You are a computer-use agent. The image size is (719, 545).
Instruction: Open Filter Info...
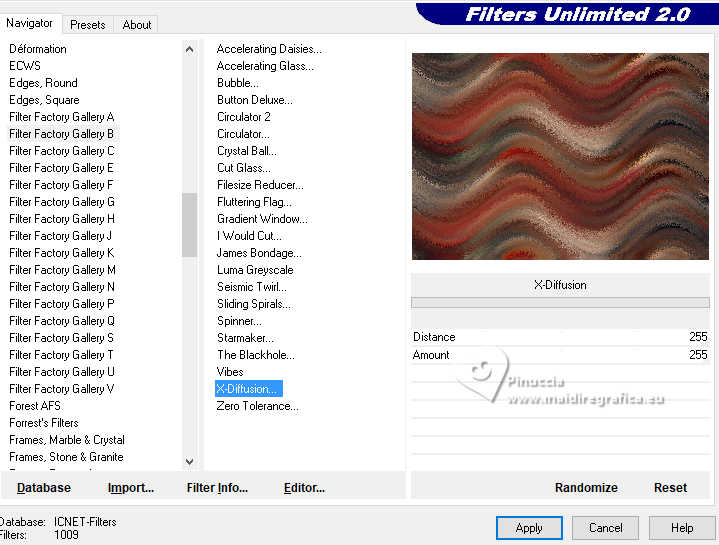click(x=217, y=488)
